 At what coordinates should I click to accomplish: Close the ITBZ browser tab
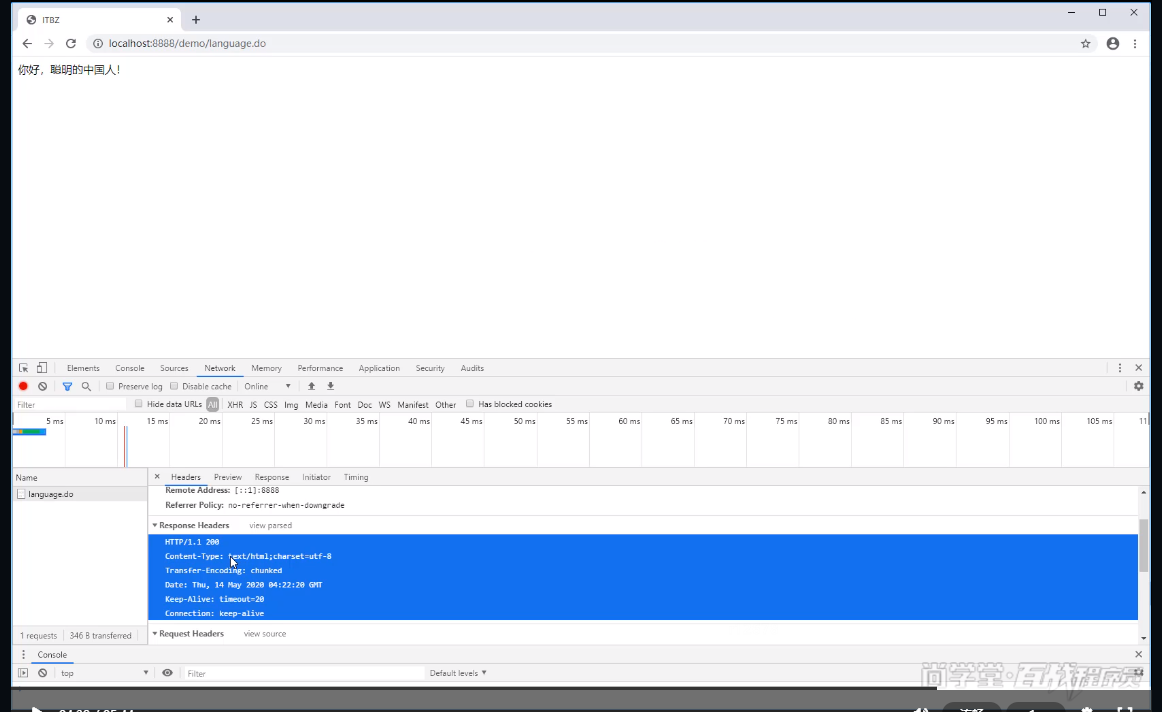click(x=170, y=20)
